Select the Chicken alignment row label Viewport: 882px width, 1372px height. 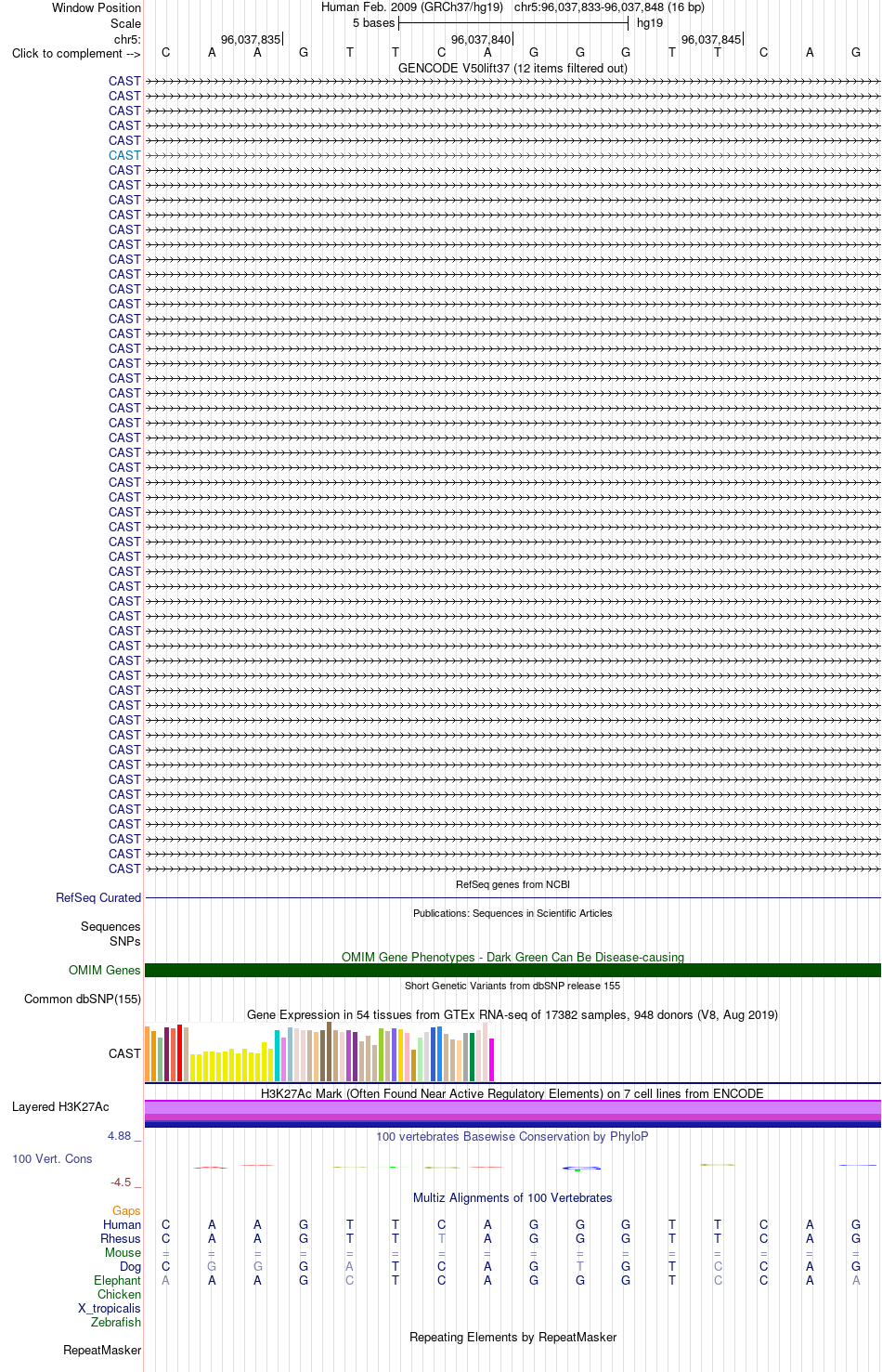tap(119, 1294)
